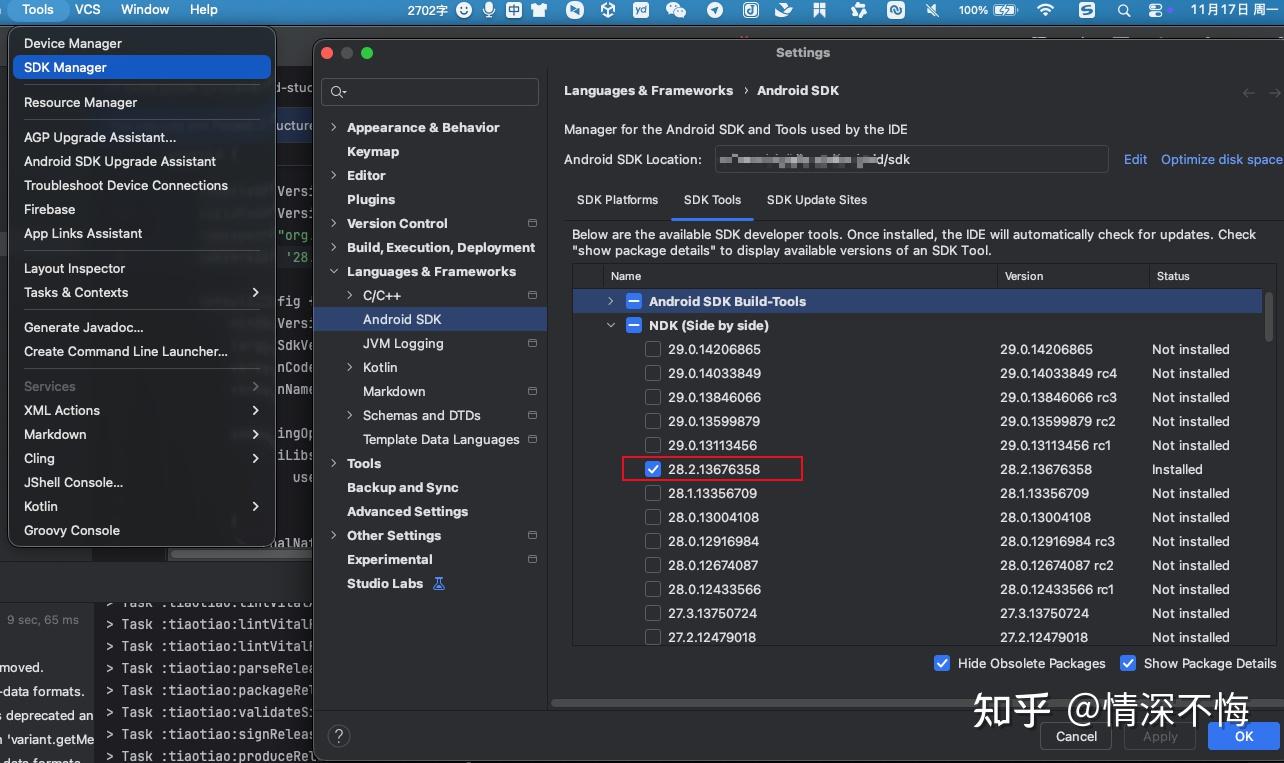Screen dimensions: 1284x763
Task: Click the Experimental page window icon
Action: (531, 559)
